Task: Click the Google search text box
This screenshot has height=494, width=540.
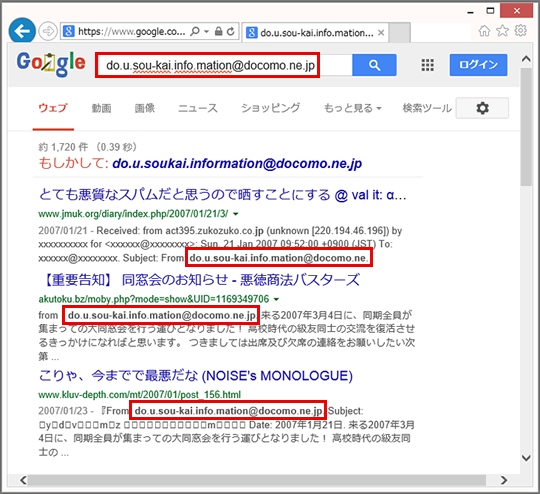Action: (224, 65)
